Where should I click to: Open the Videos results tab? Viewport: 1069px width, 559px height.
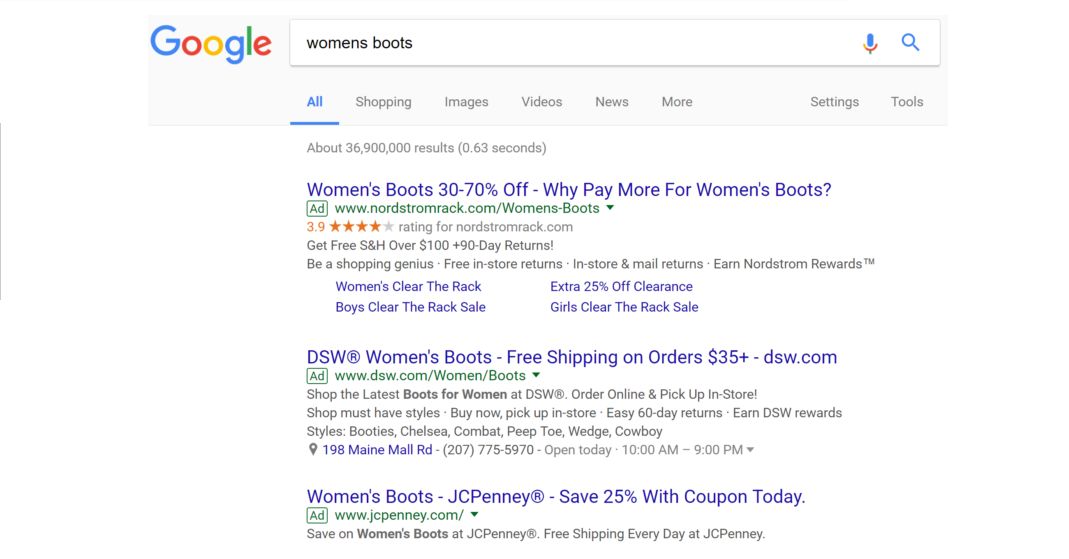point(541,102)
